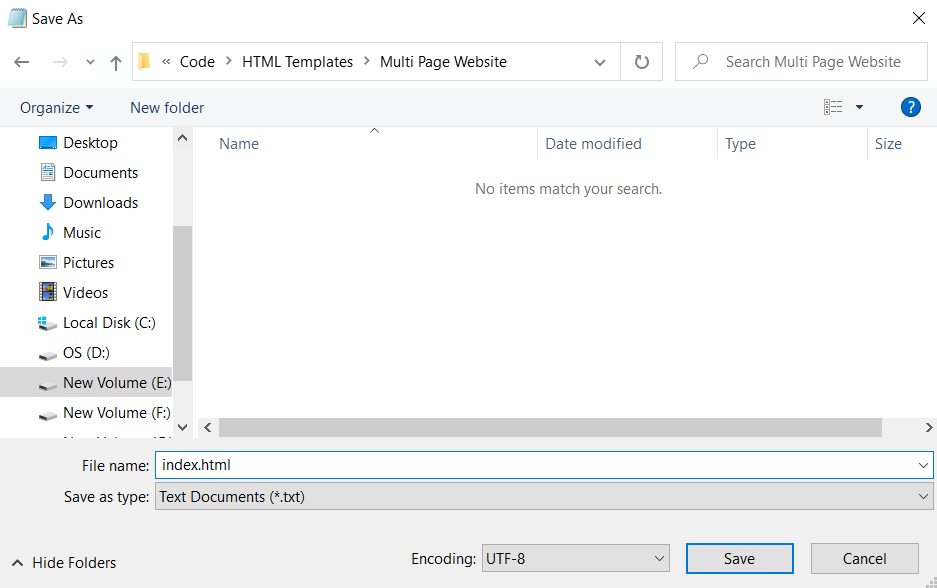The image size is (937, 588).
Task: Create a New folder
Action: [x=167, y=108]
